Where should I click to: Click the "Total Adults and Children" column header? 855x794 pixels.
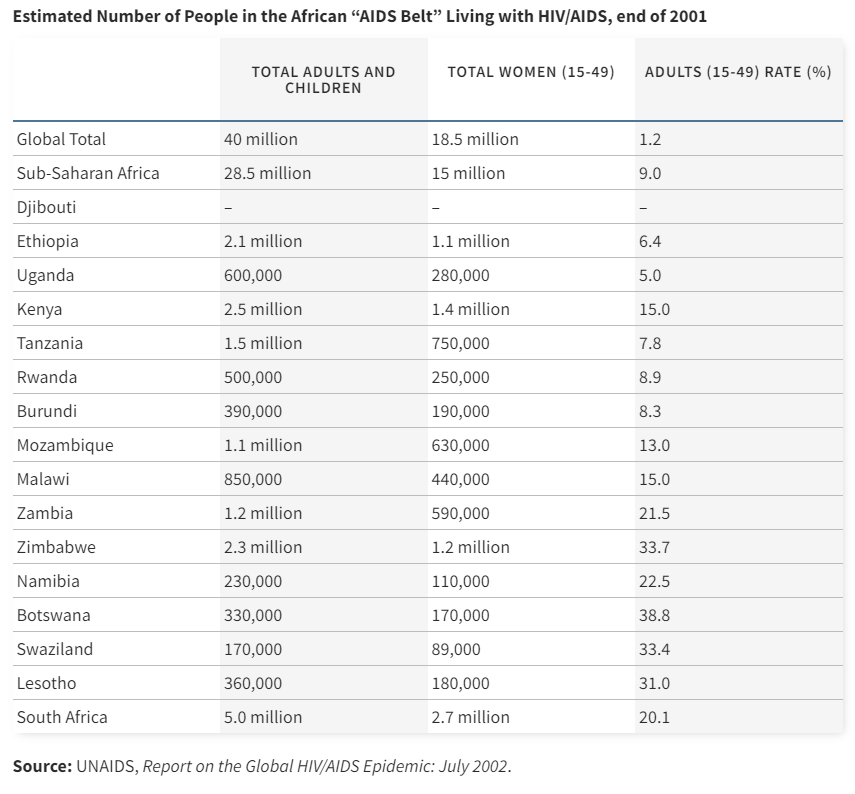323,80
